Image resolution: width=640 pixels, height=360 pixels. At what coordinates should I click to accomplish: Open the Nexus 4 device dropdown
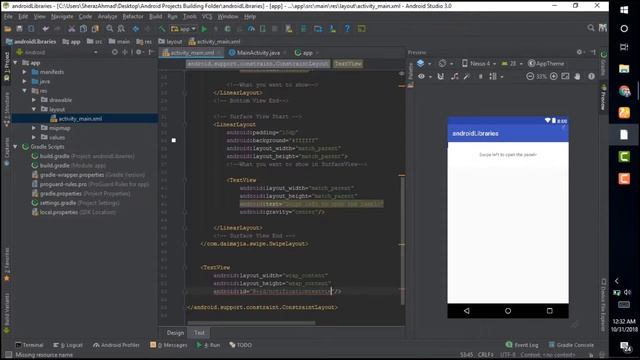[479, 64]
